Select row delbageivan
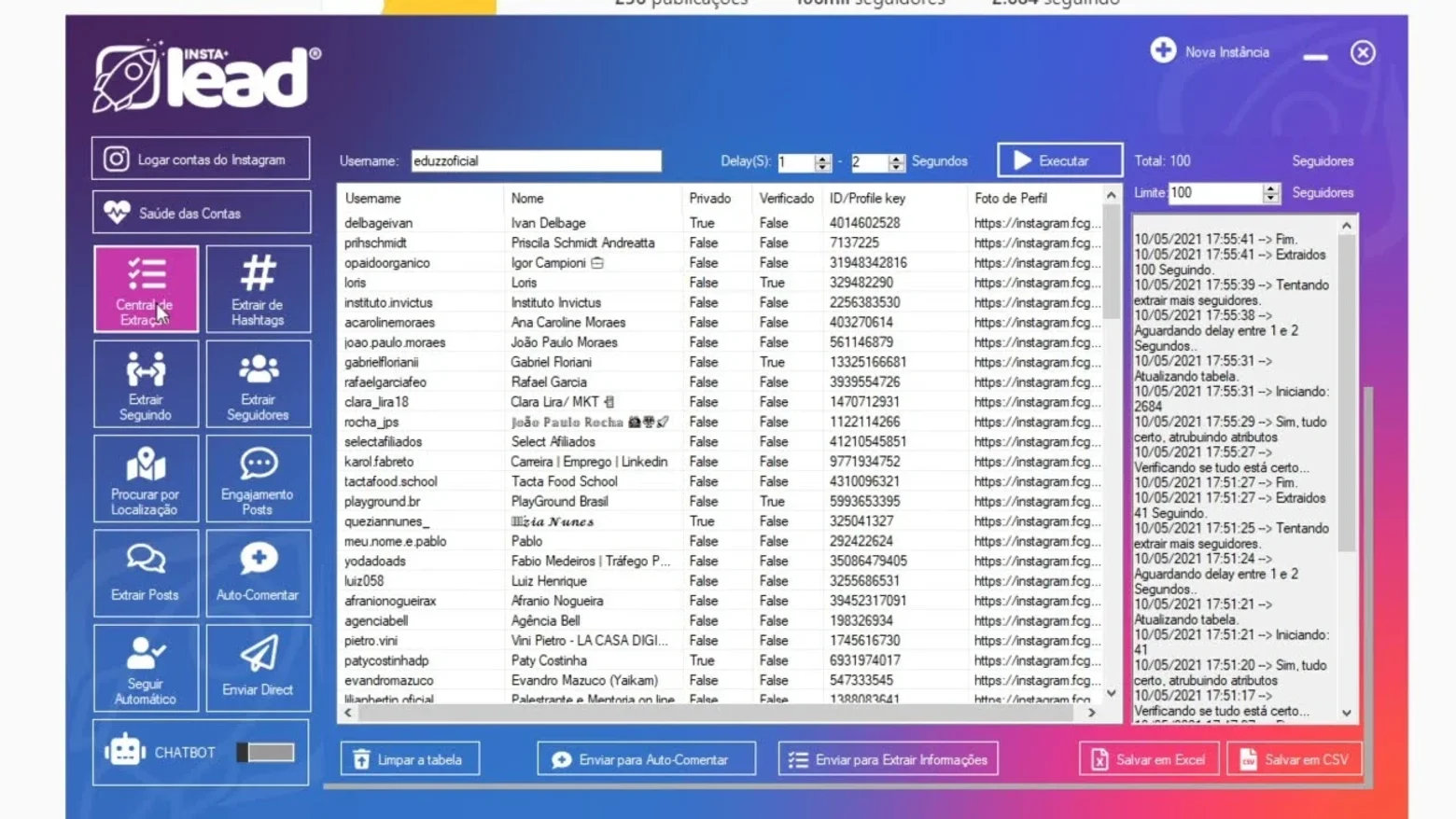 tap(720, 223)
